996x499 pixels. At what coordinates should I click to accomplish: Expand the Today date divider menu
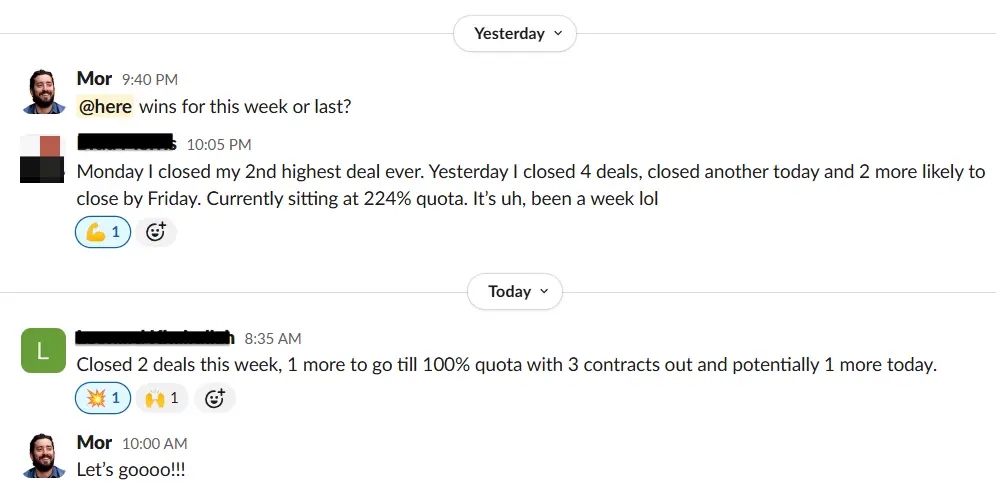pyautogui.click(x=514, y=292)
